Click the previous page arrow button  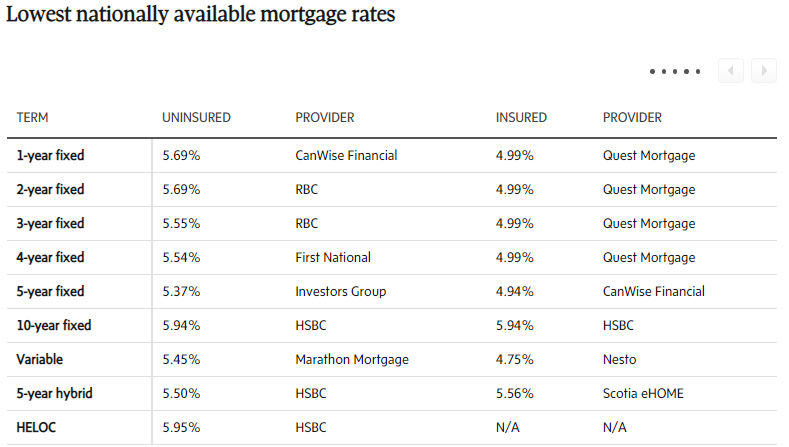pos(731,71)
